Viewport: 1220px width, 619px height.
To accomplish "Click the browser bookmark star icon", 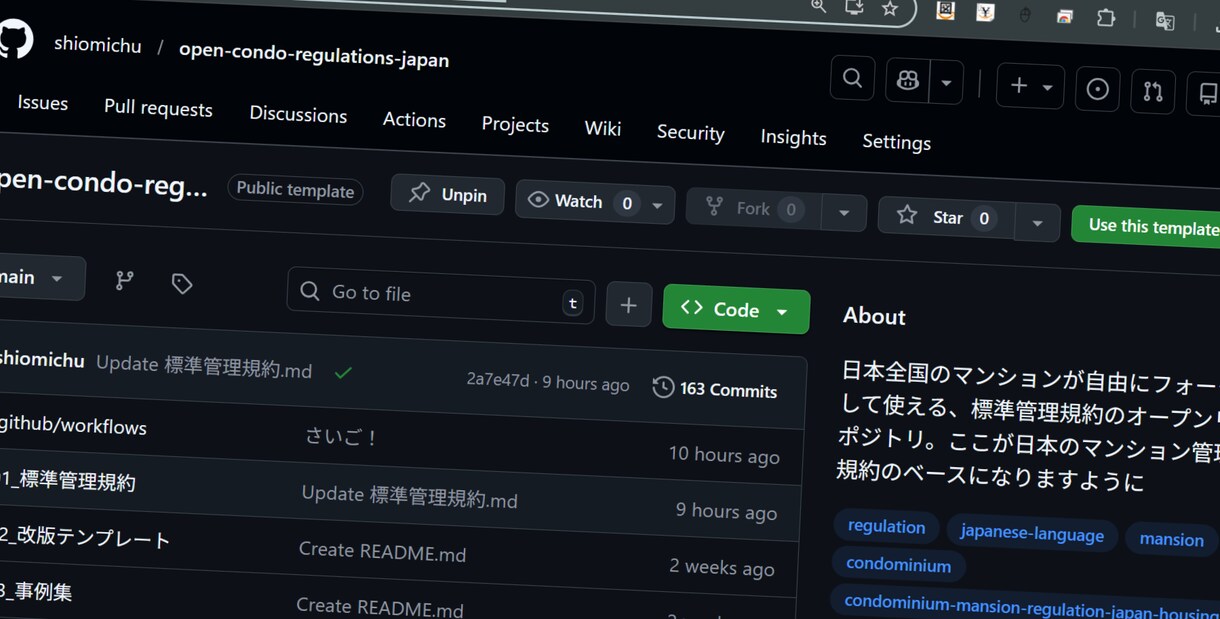I will [890, 9].
